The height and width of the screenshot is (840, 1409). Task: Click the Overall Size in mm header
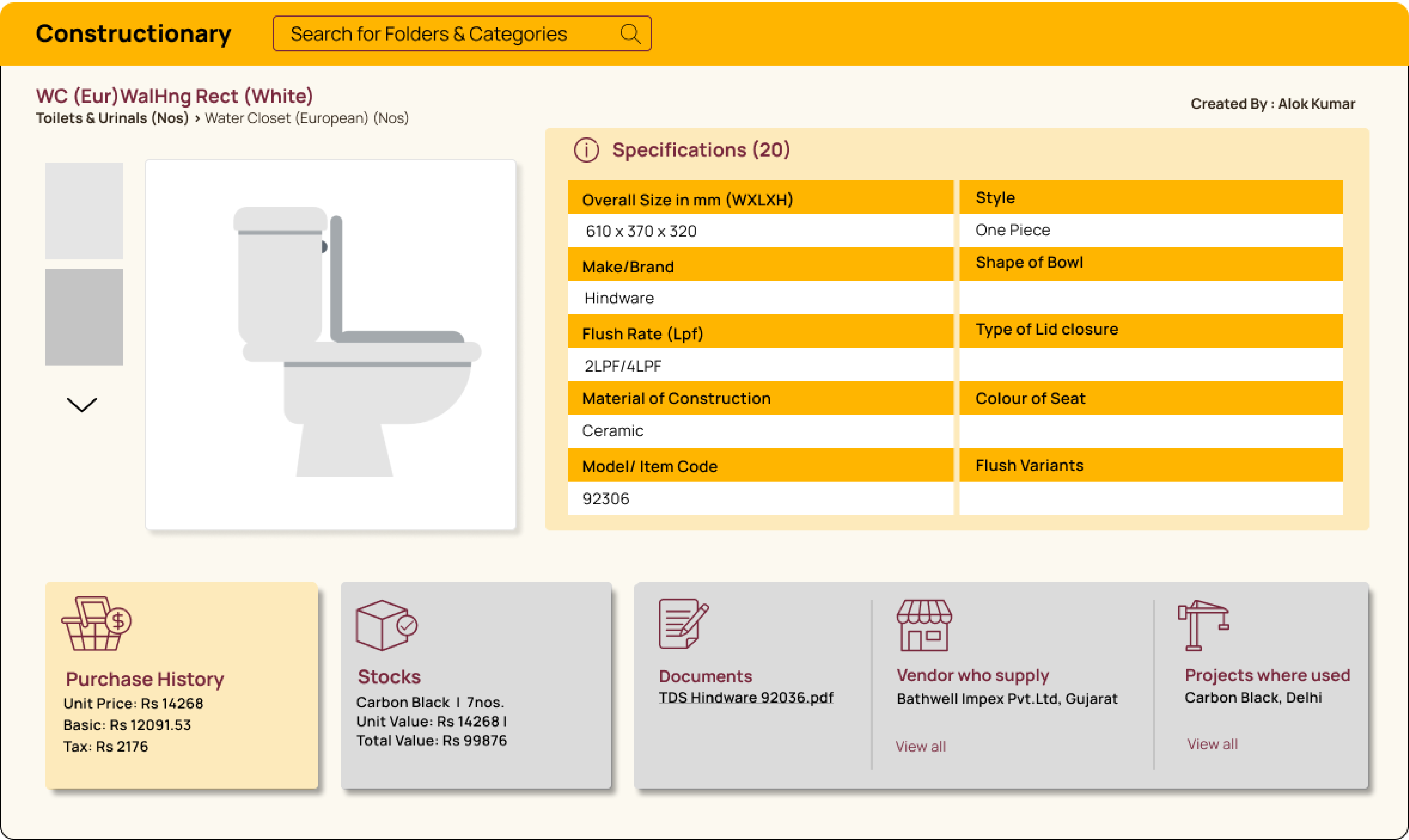[x=761, y=198]
